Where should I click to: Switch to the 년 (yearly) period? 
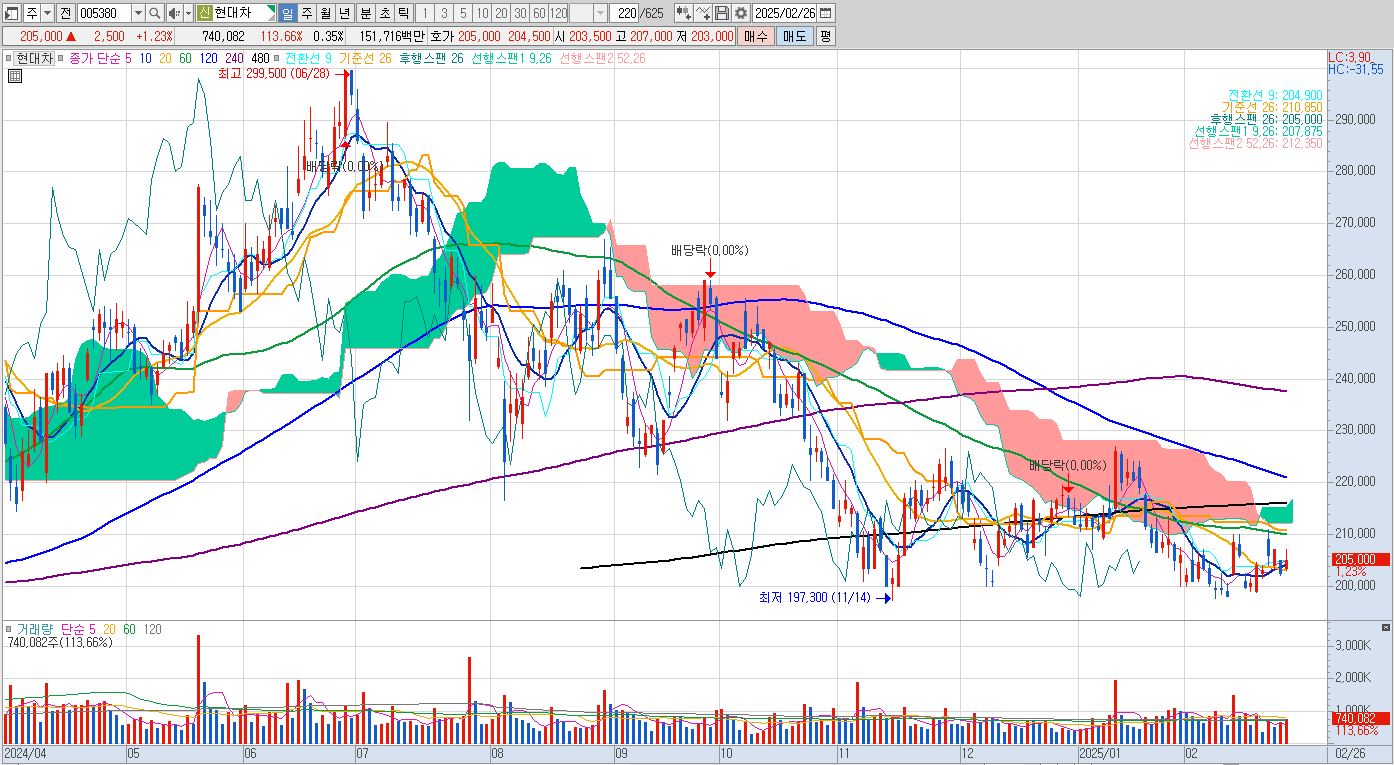(345, 13)
